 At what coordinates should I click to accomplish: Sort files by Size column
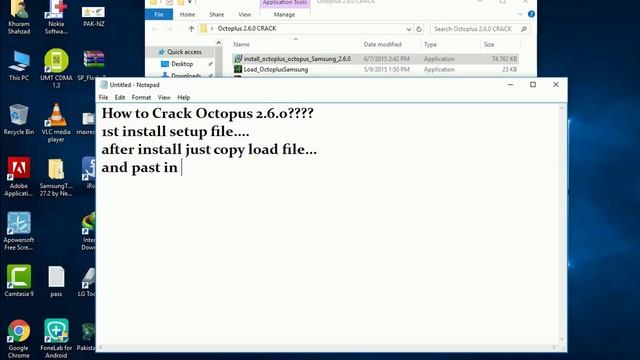click(x=489, y=44)
